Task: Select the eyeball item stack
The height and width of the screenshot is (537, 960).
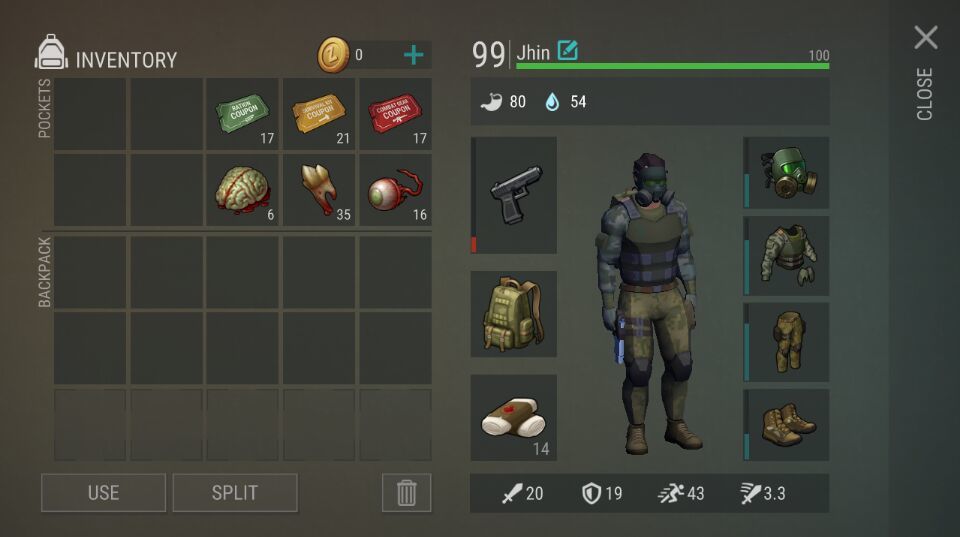Action: click(395, 190)
